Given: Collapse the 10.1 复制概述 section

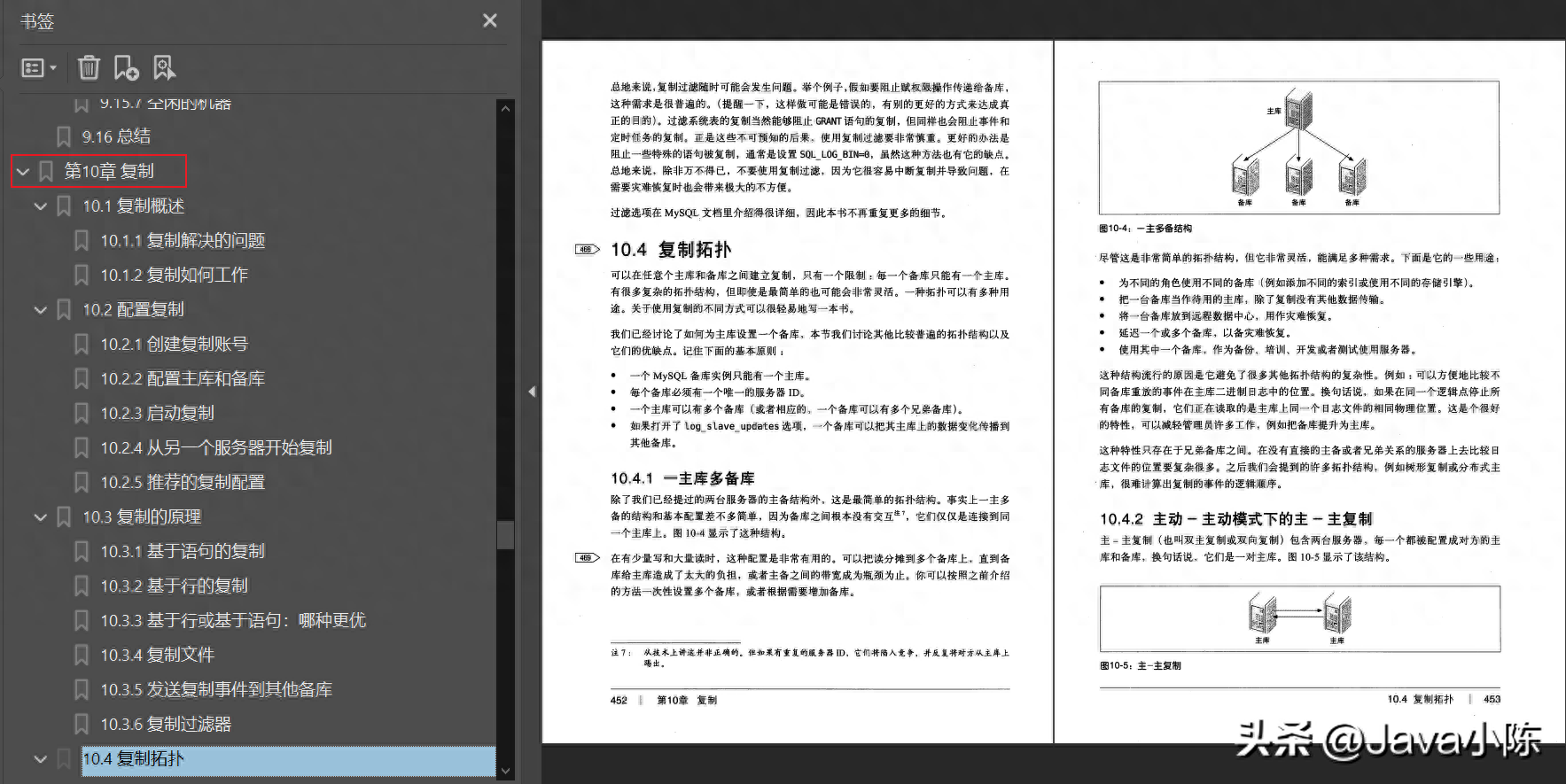Looking at the screenshot, I should [x=40, y=206].
